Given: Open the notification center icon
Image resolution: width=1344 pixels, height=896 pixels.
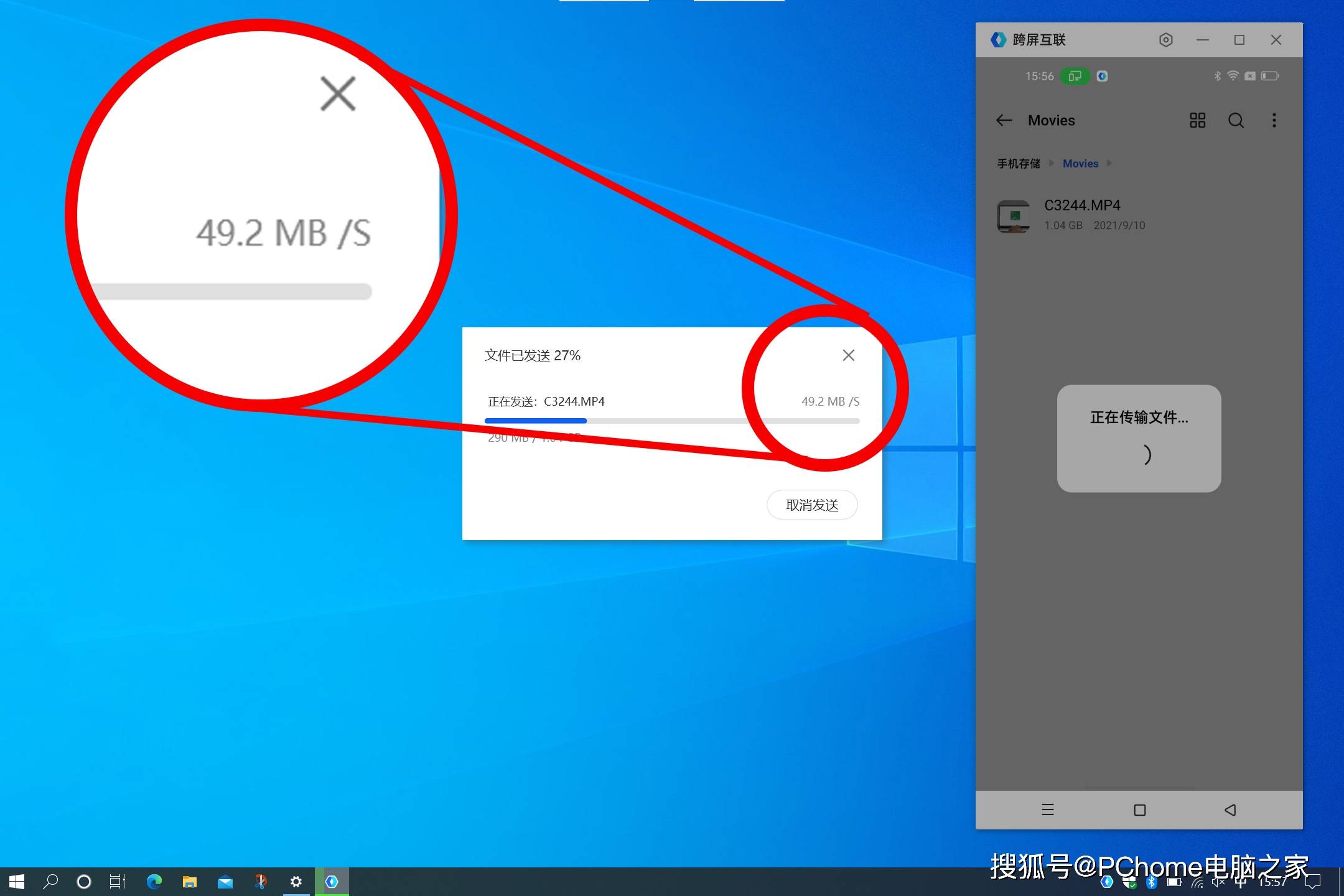Looking at the screenshot, I should point(1312,882).
